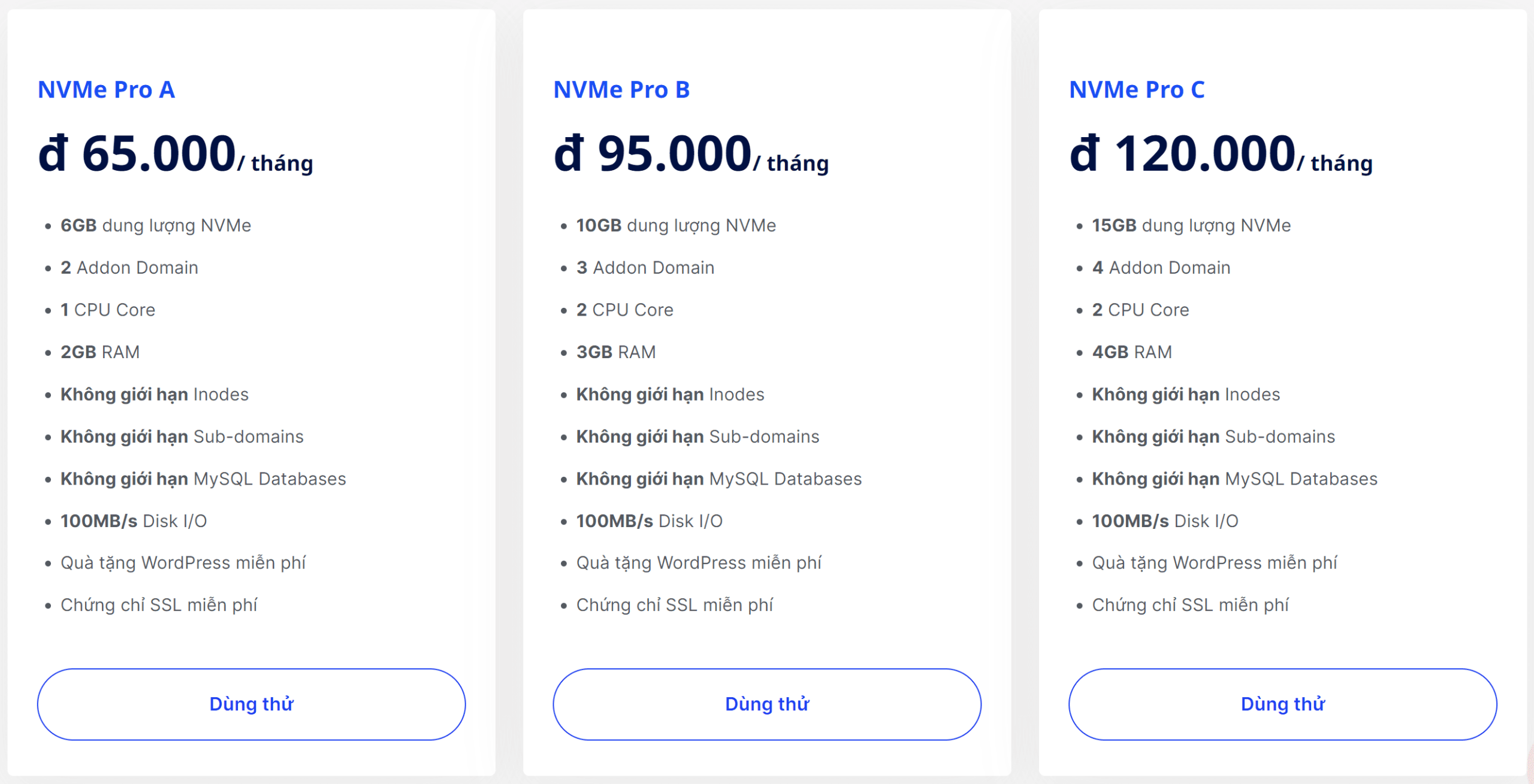Image resolution: width=1534 pixels, height=784 pixels.
Task: Select the 15GB dung lượng NVMe feature
Action: (x=1191, y=226)
